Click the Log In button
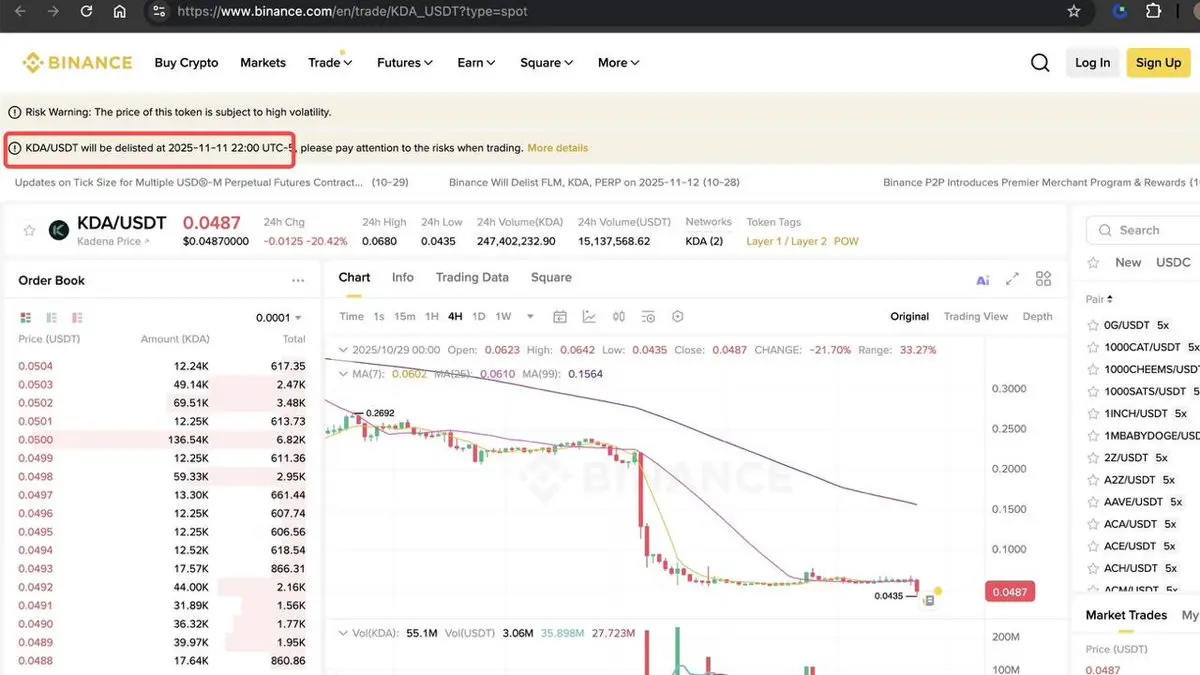1200x675 pixels. point(1092,62)
